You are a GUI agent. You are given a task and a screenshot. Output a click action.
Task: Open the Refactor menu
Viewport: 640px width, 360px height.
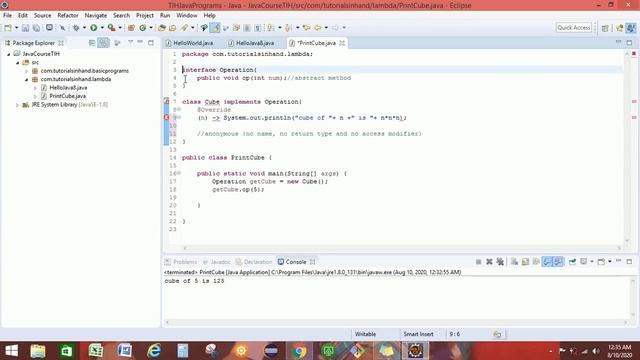(x=68, y=15)
